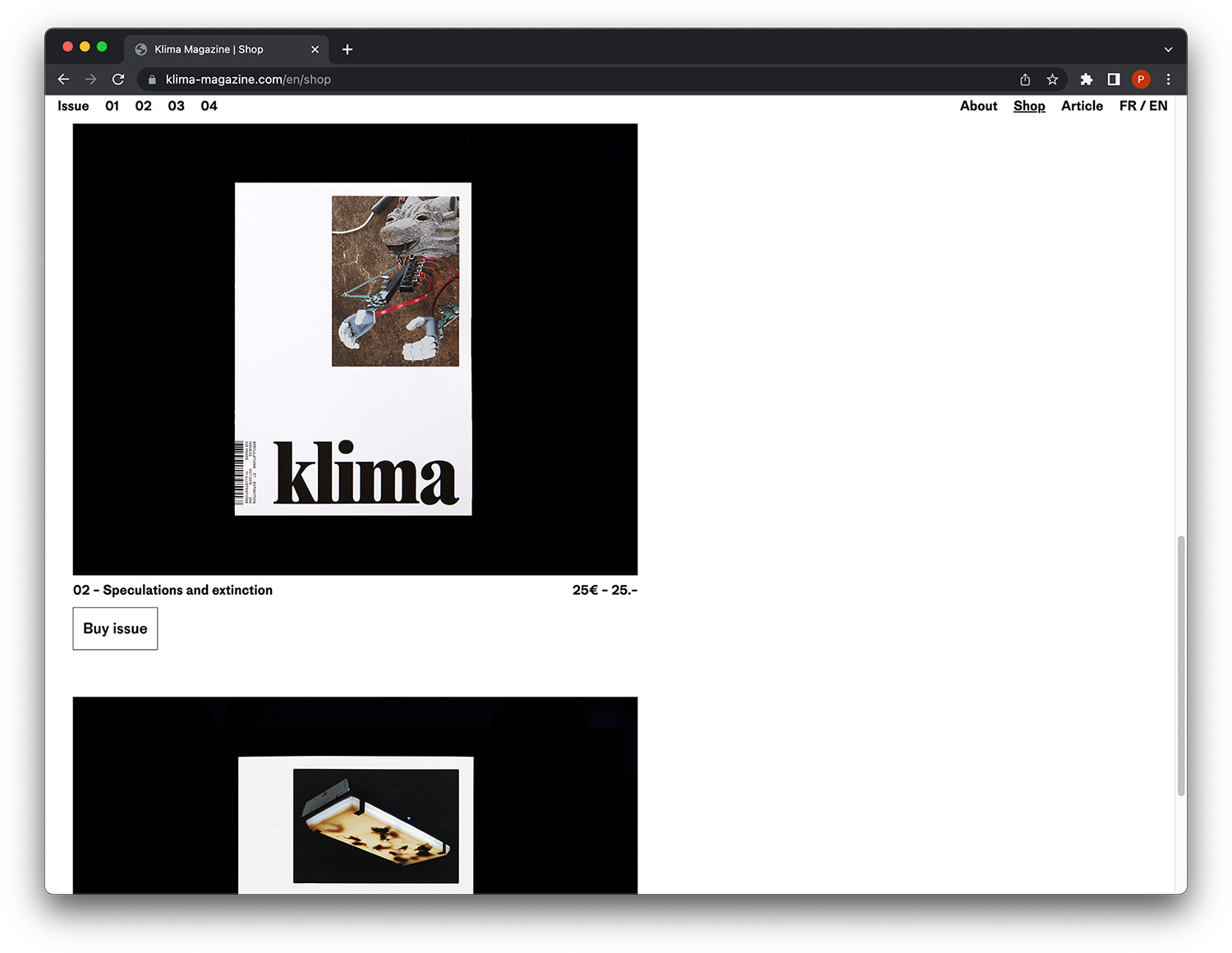Open issue 03 from the navigation
The width and height of the screenshot is (1232, 953).
(x=176, y=106)
